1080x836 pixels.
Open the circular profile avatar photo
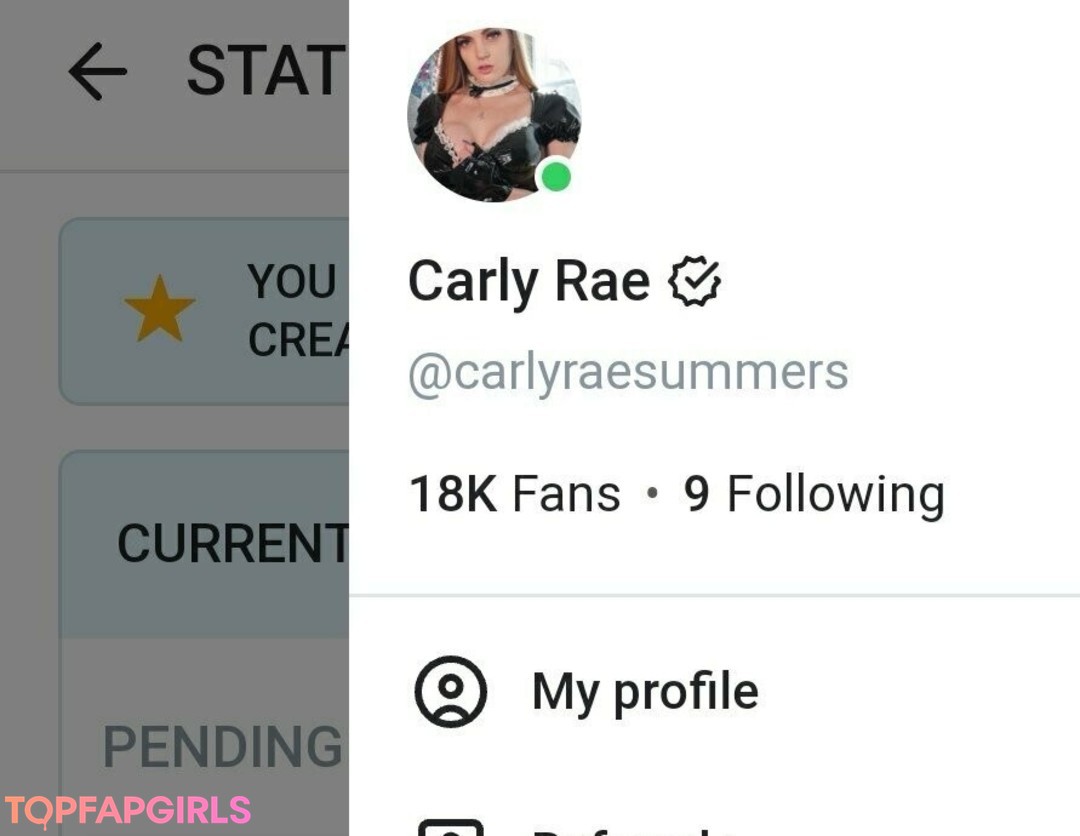[494, 115]
